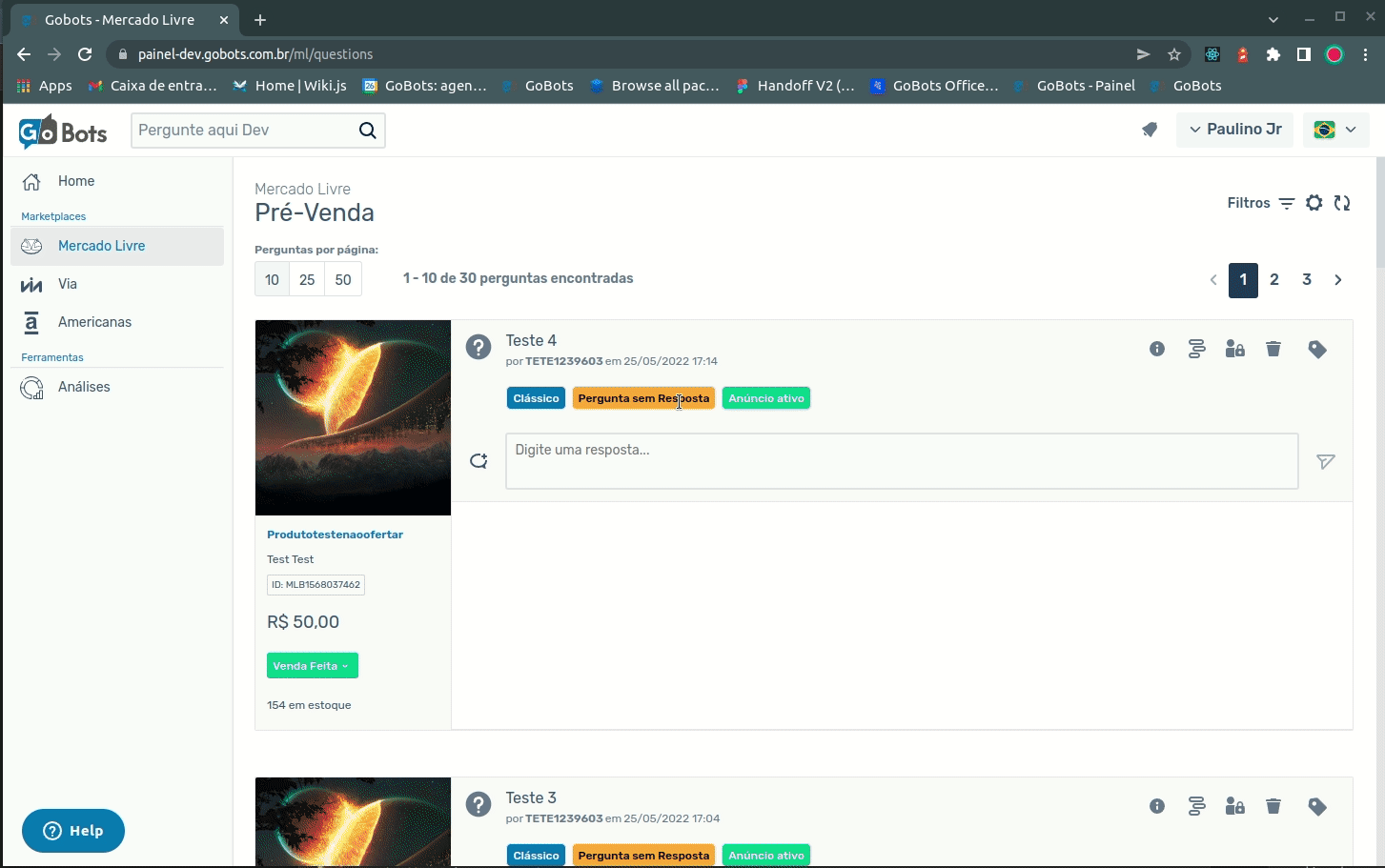The image size is (1385, 868).
Task: Click regenerate answer icon beside reply box
Action: 479,461
